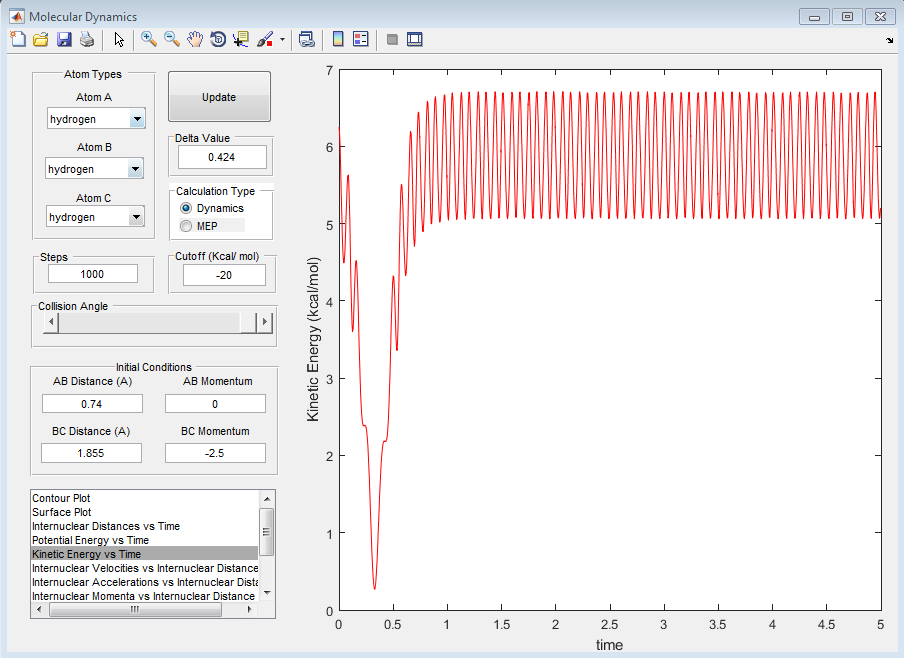Select the Dynamics calculation type

pyautogui.click(x=186, y=208)
